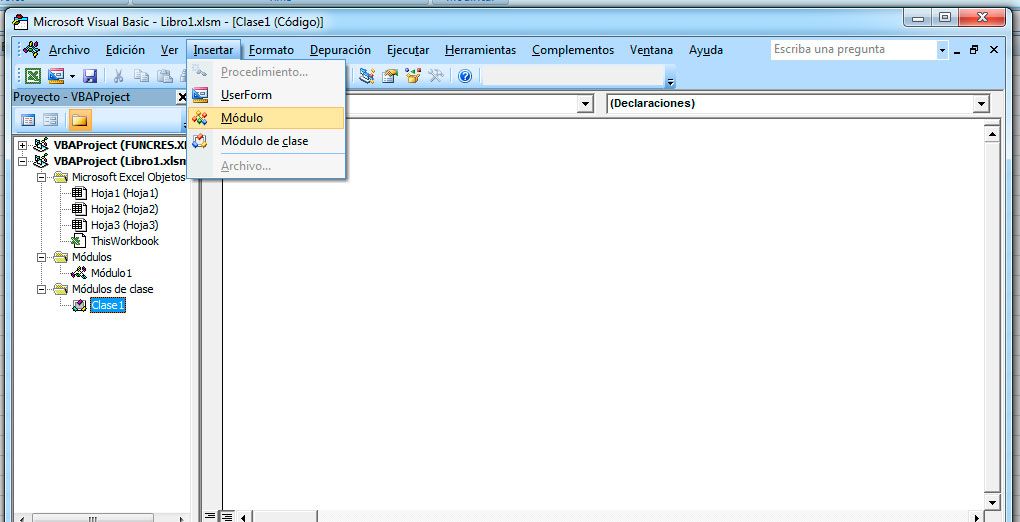This screenshot has height=522, width=1020.
Task: Open the Properties Window toolbar icon
Action: click(390, 76)
